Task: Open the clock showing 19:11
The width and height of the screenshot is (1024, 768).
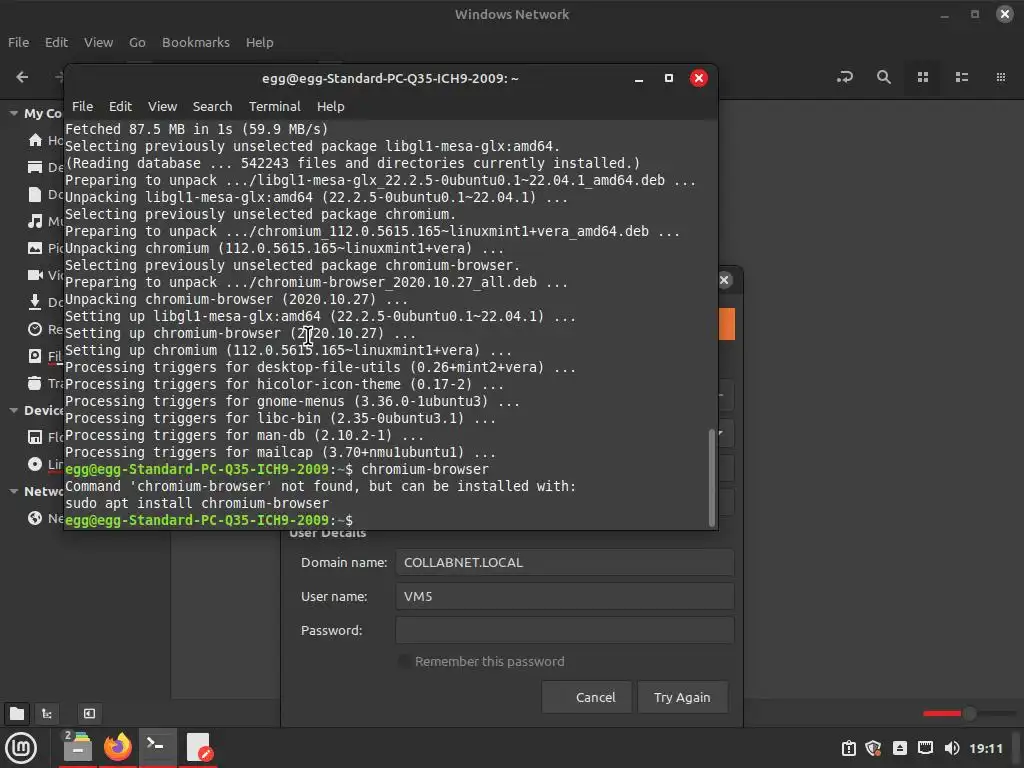Action: coord(985,748)
